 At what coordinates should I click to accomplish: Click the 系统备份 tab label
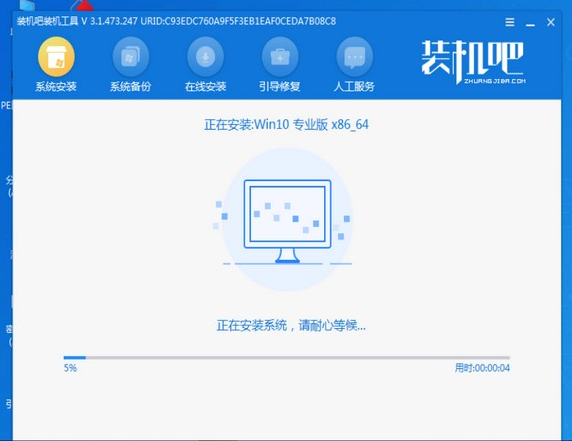[131, 86]
